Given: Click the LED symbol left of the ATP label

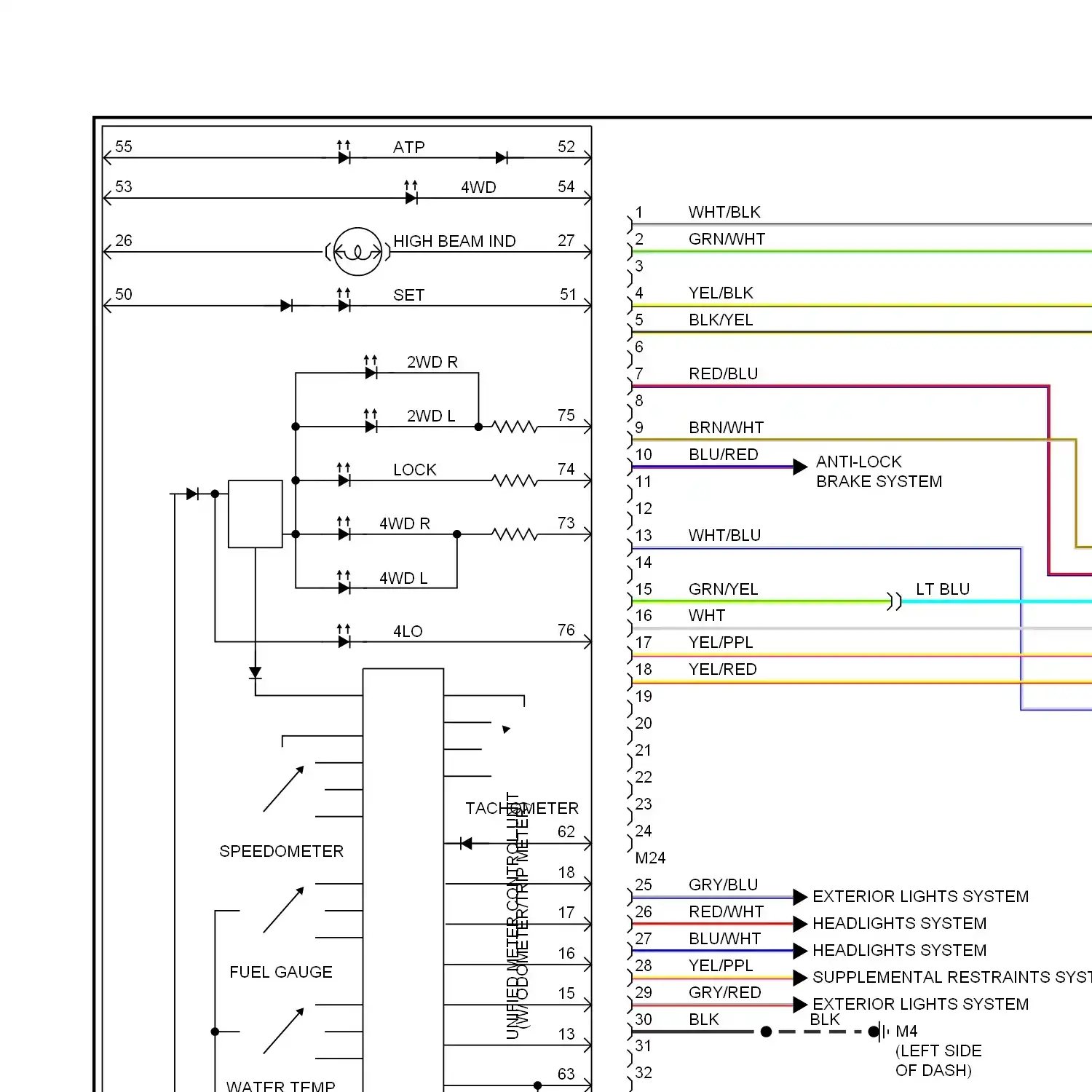Looking at the screenshot, I should point(344,153).
